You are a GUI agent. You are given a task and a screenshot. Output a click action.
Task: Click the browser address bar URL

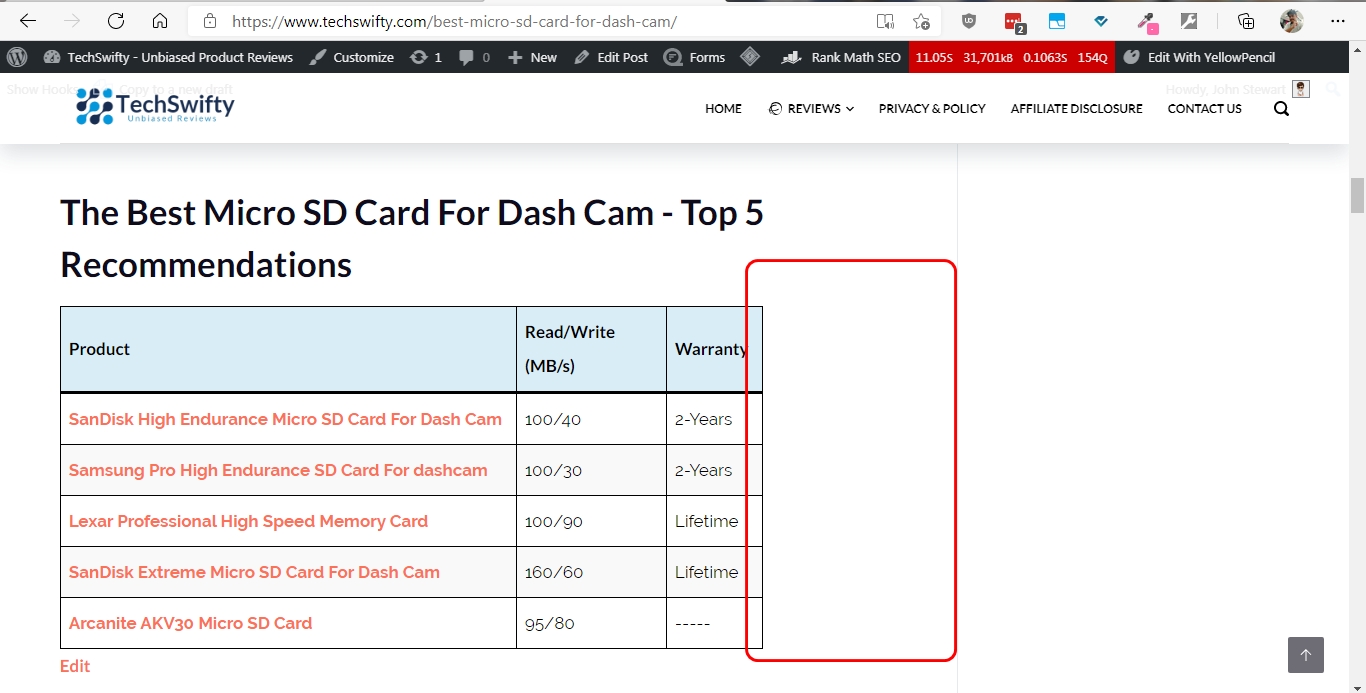[x=454, y=21]
